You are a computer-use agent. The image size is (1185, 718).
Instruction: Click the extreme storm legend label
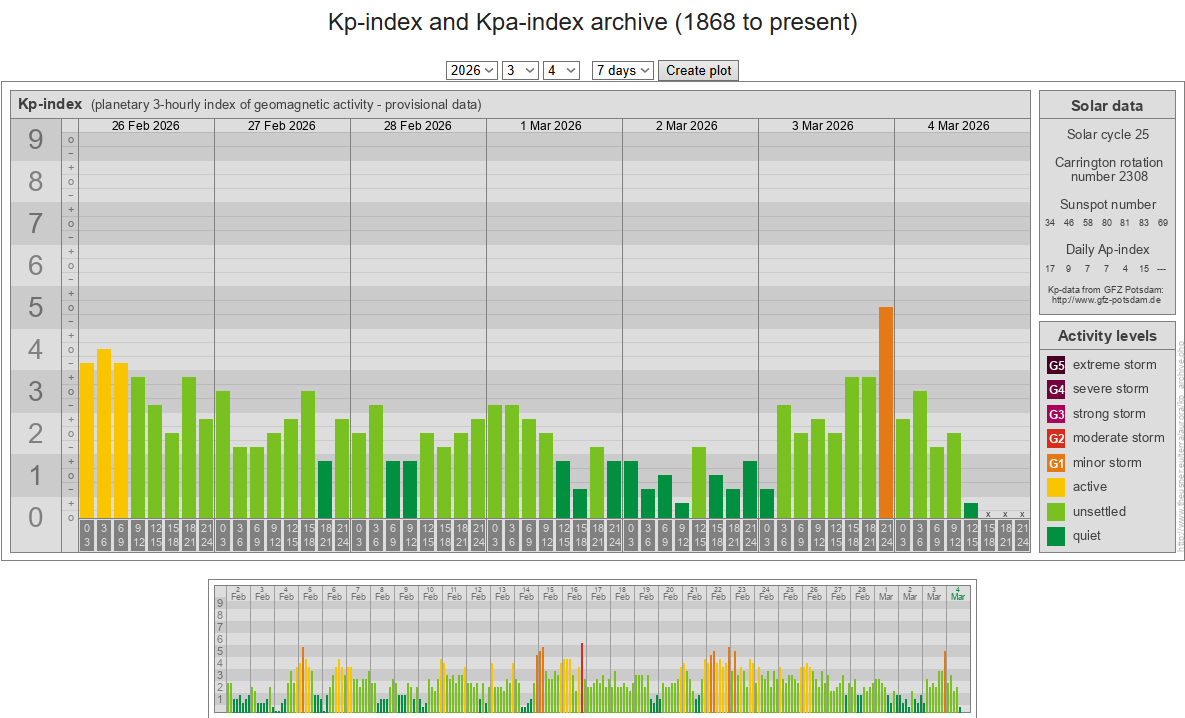(x=1115, y=365)
